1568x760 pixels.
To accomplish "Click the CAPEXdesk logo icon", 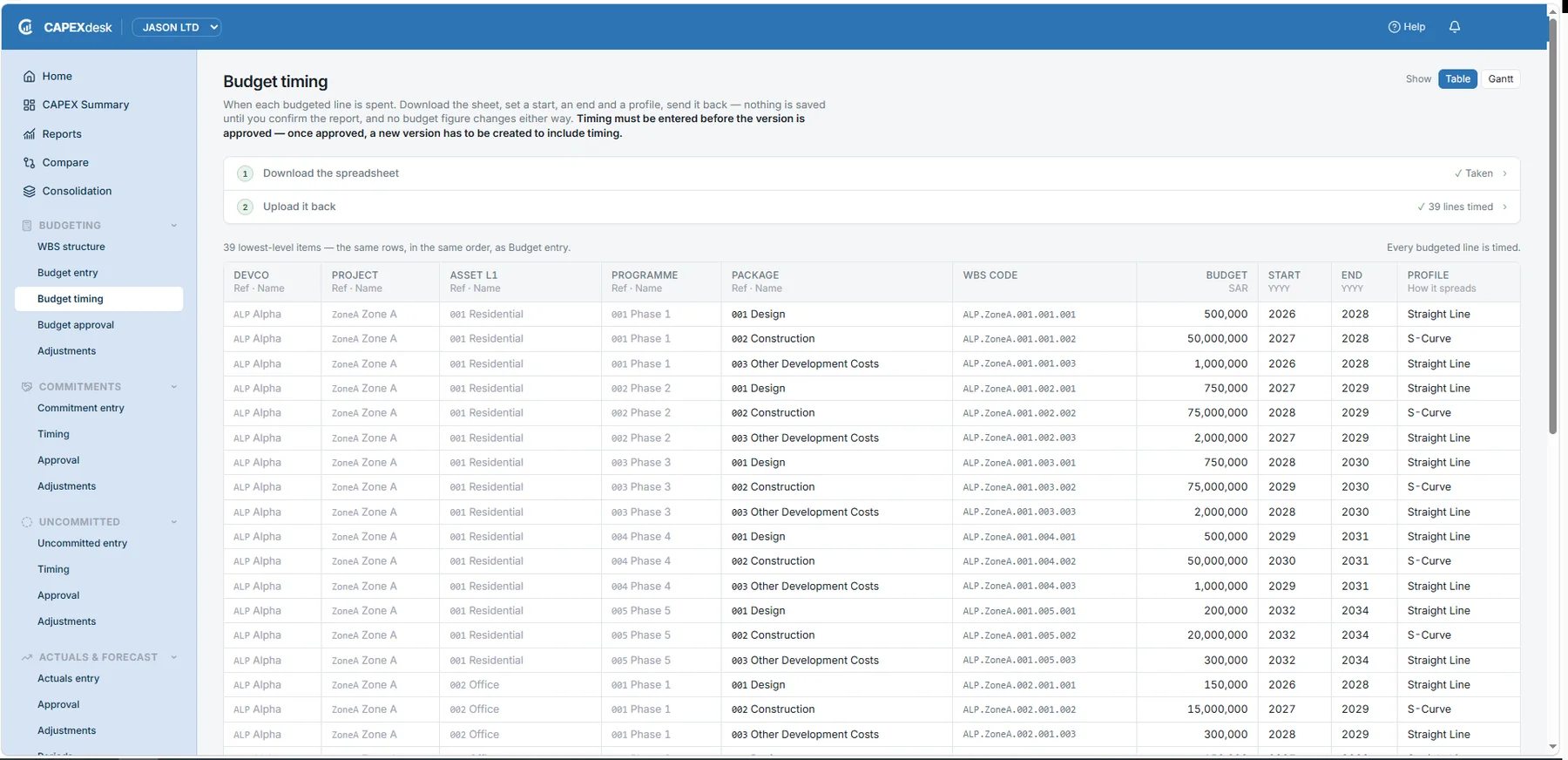I will pos(26,27).
